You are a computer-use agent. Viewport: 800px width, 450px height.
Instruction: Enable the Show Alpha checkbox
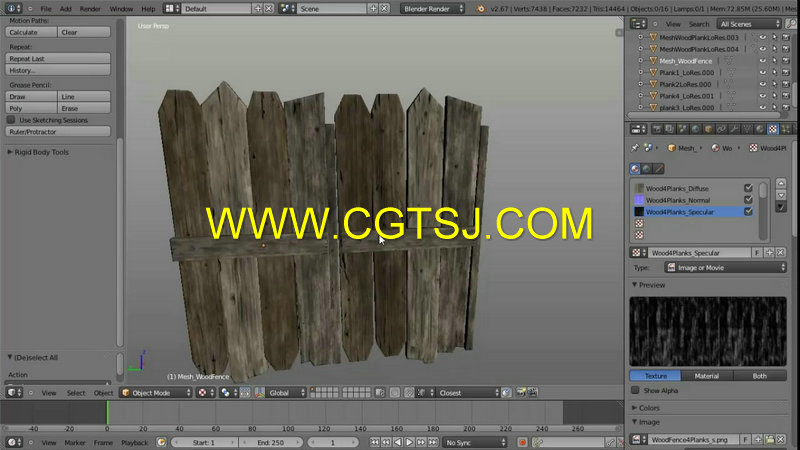click(x=635, y=390)
